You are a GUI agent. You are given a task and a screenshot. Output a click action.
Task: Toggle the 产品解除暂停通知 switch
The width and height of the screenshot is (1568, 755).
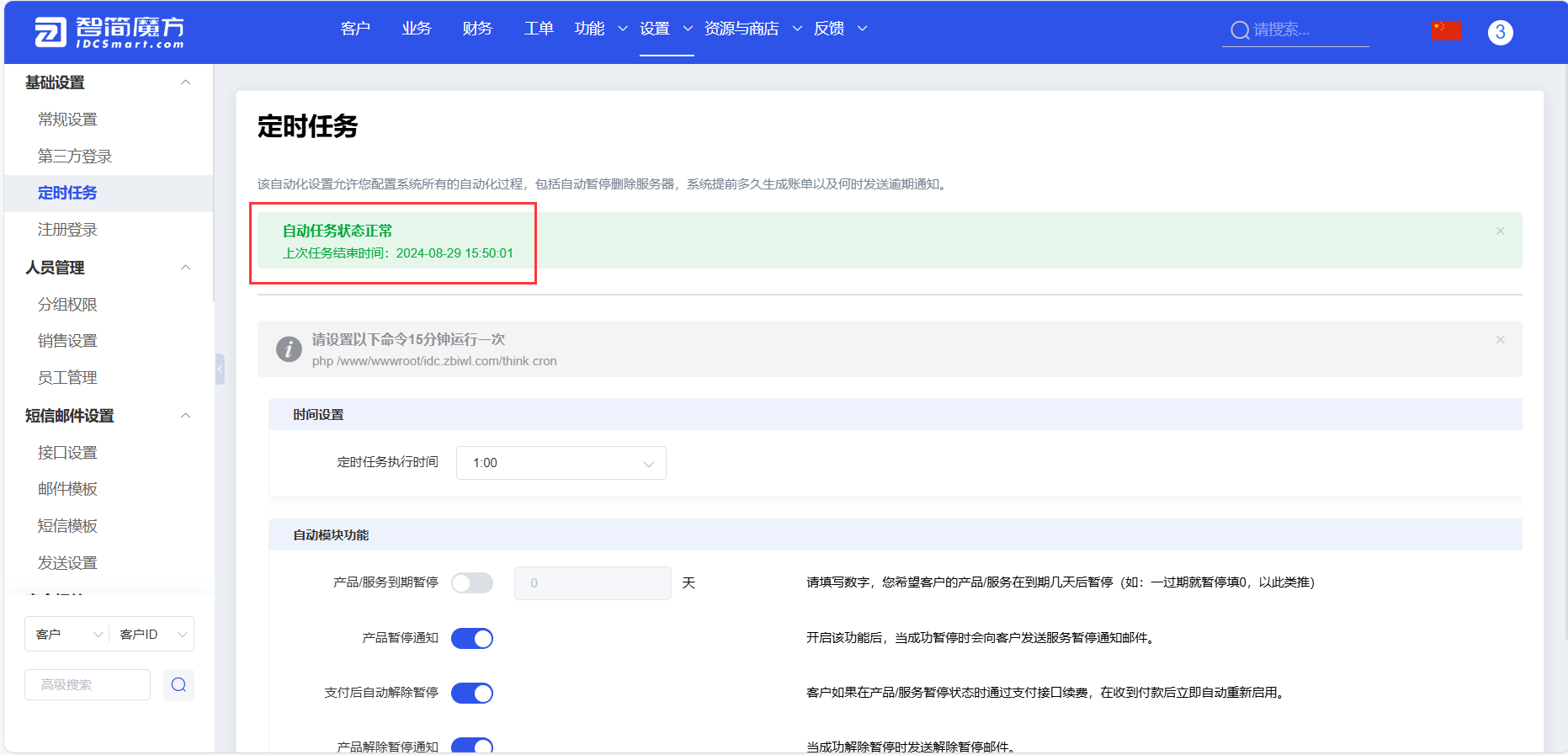click(x=472, y=746)
